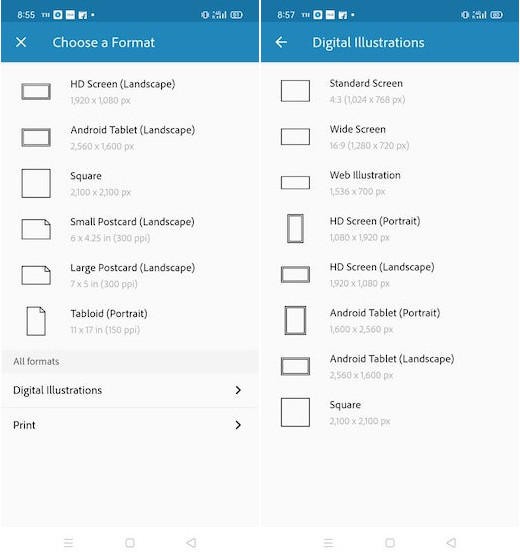Open the Print category row
This screenshot has width=520, height=560.
130,425
